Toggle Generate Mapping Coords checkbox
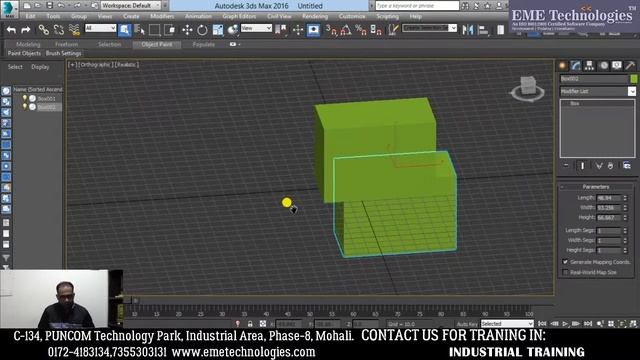Image resolution: width=640 pixels, height=360 pixels. coord(565,262)
